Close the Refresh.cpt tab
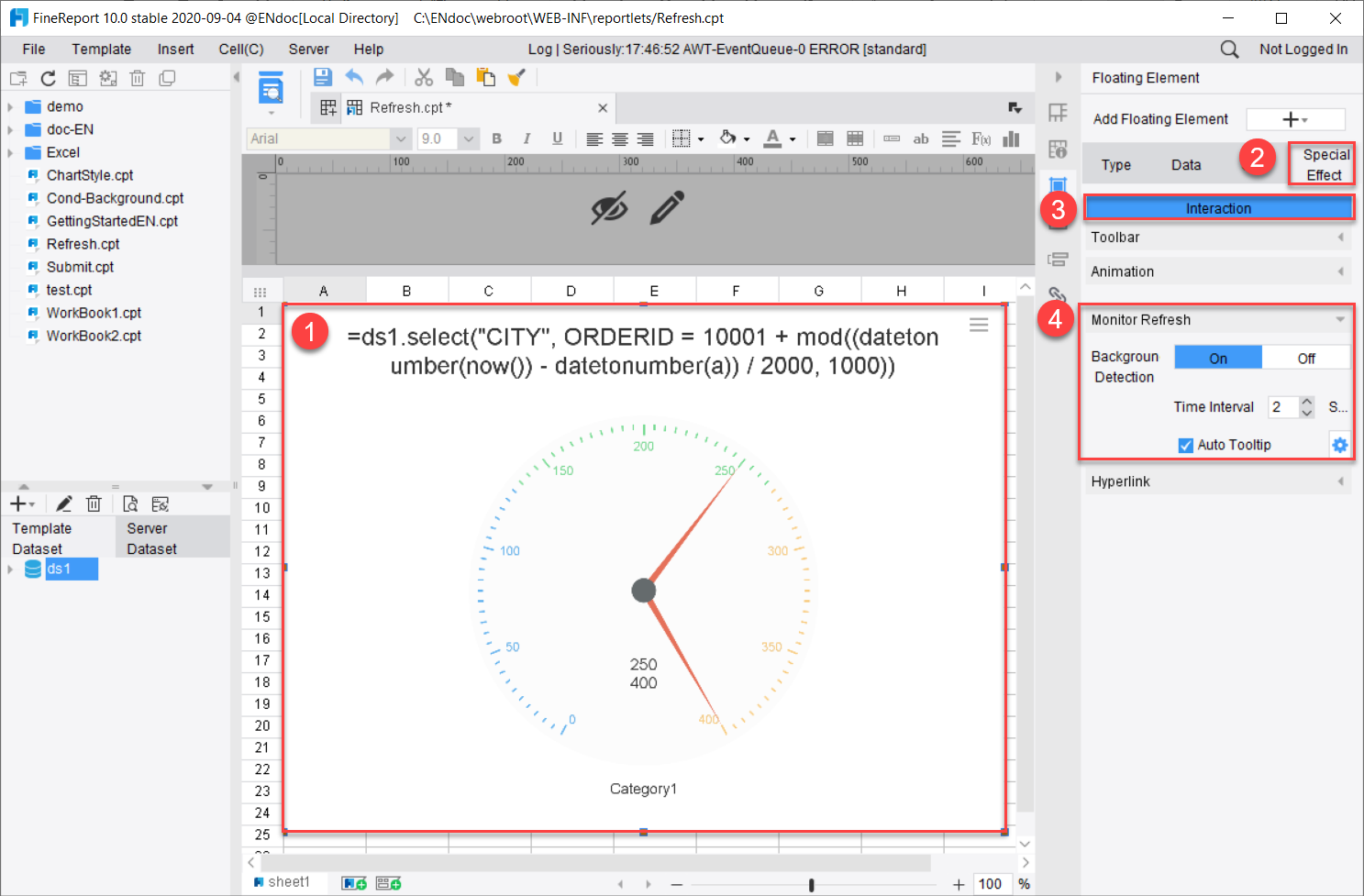The width and height of the screenshot is (1364, 896). (603, 108)
